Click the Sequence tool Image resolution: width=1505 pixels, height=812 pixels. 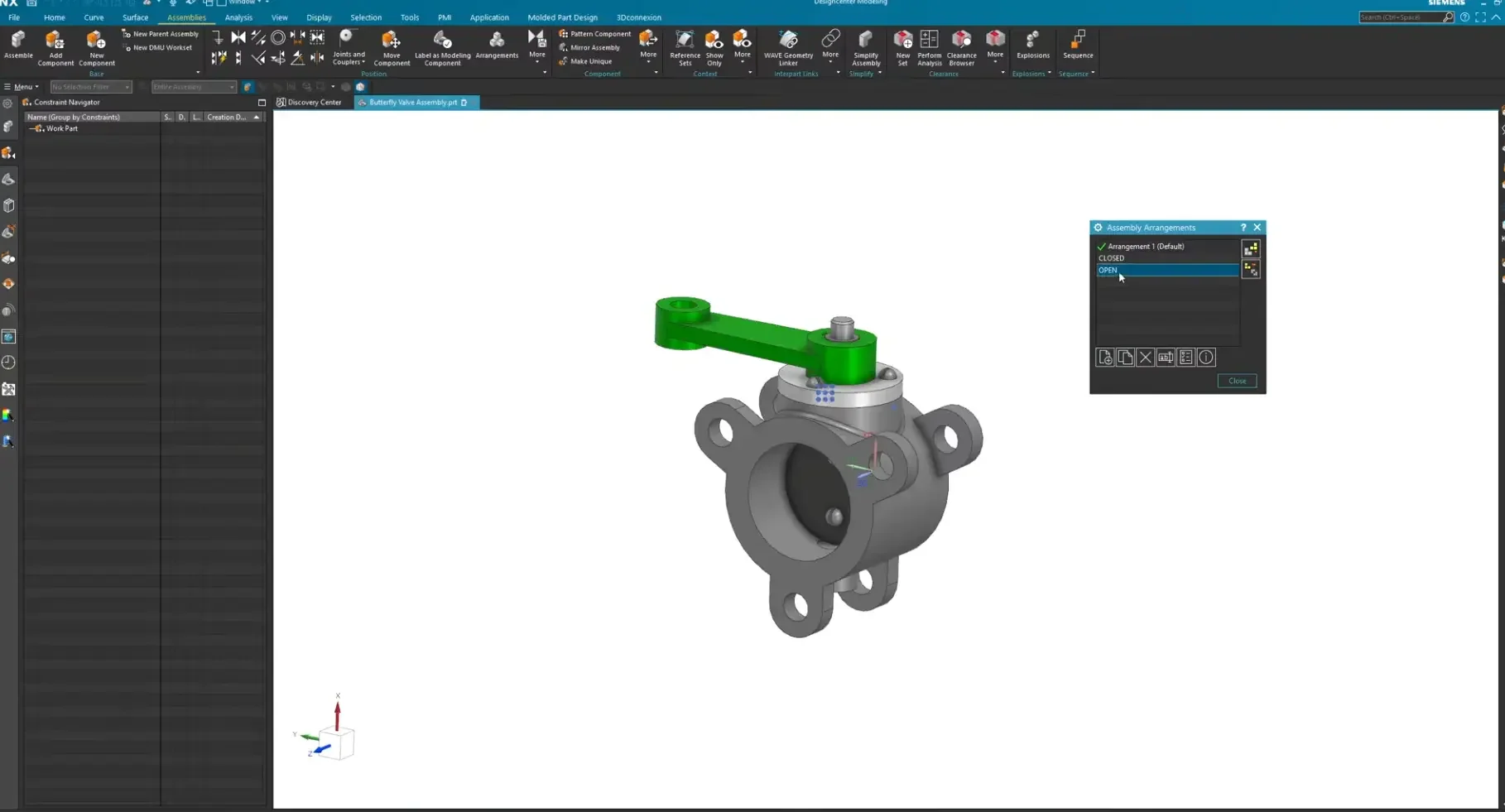point(1078,45)
